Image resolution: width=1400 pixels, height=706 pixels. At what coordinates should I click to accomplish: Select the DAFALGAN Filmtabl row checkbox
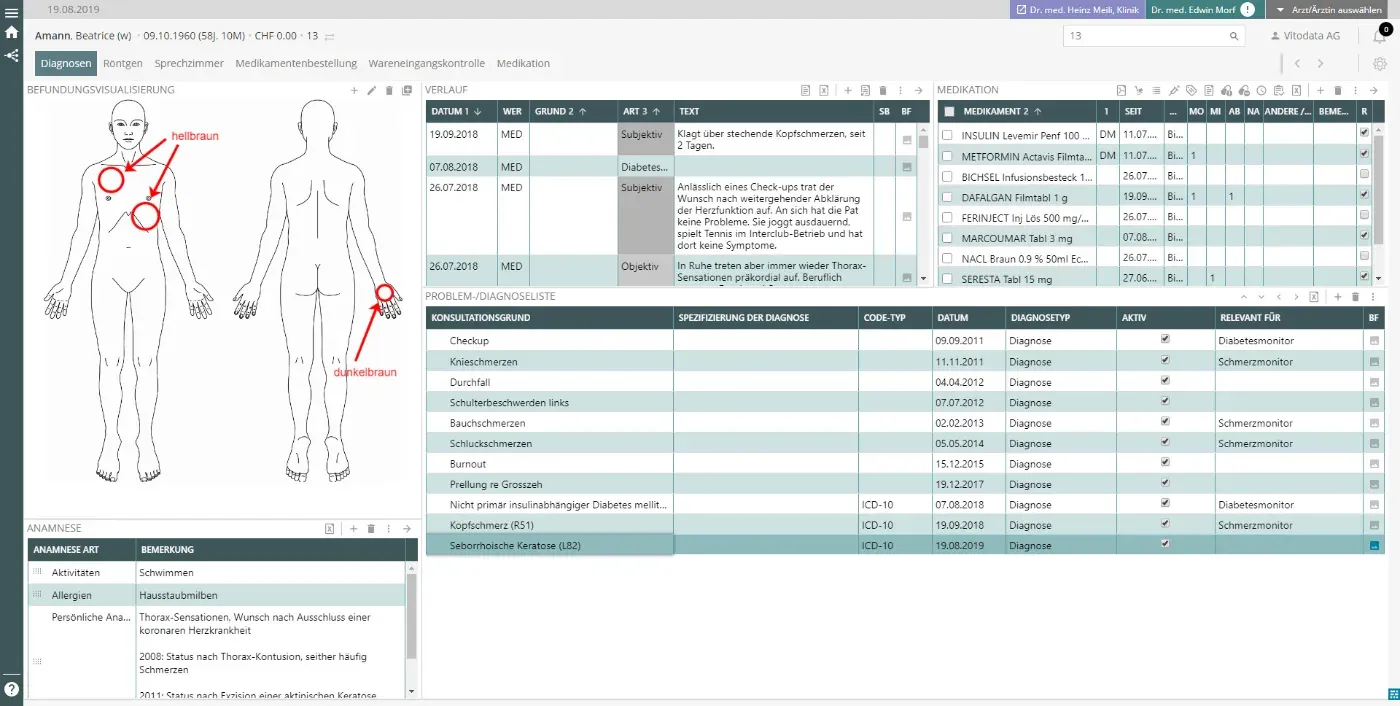tap(948, 196)
